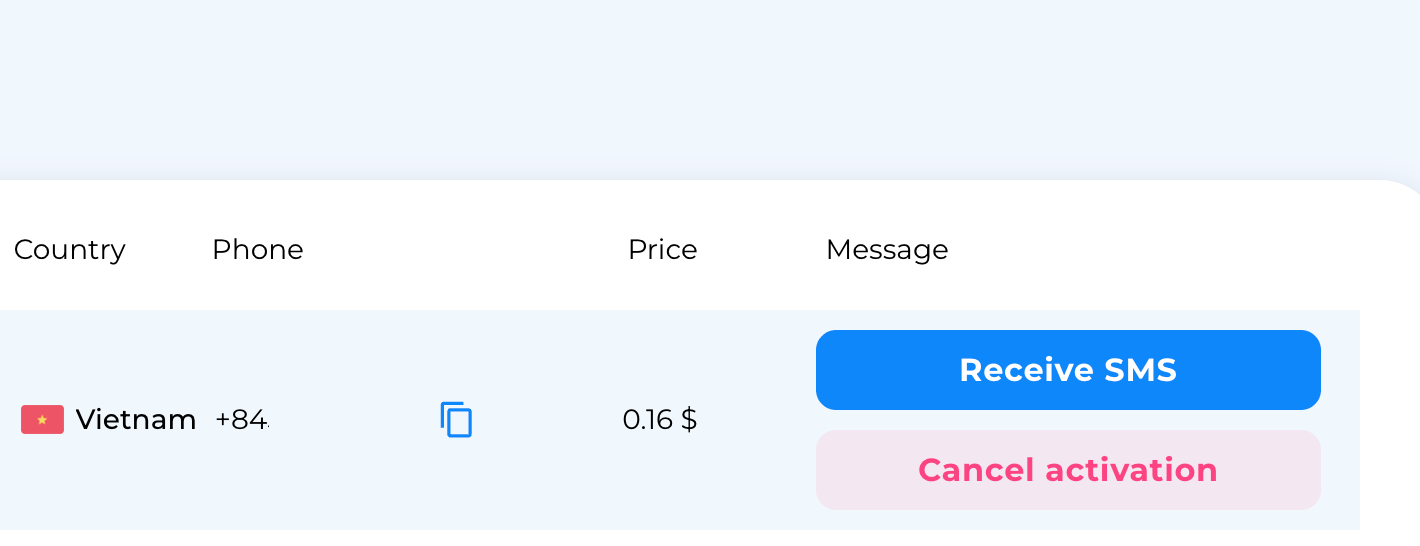Click the blue copy-to-clipboard icon
The image size is (1420, 546).
[x=456, y=419]
